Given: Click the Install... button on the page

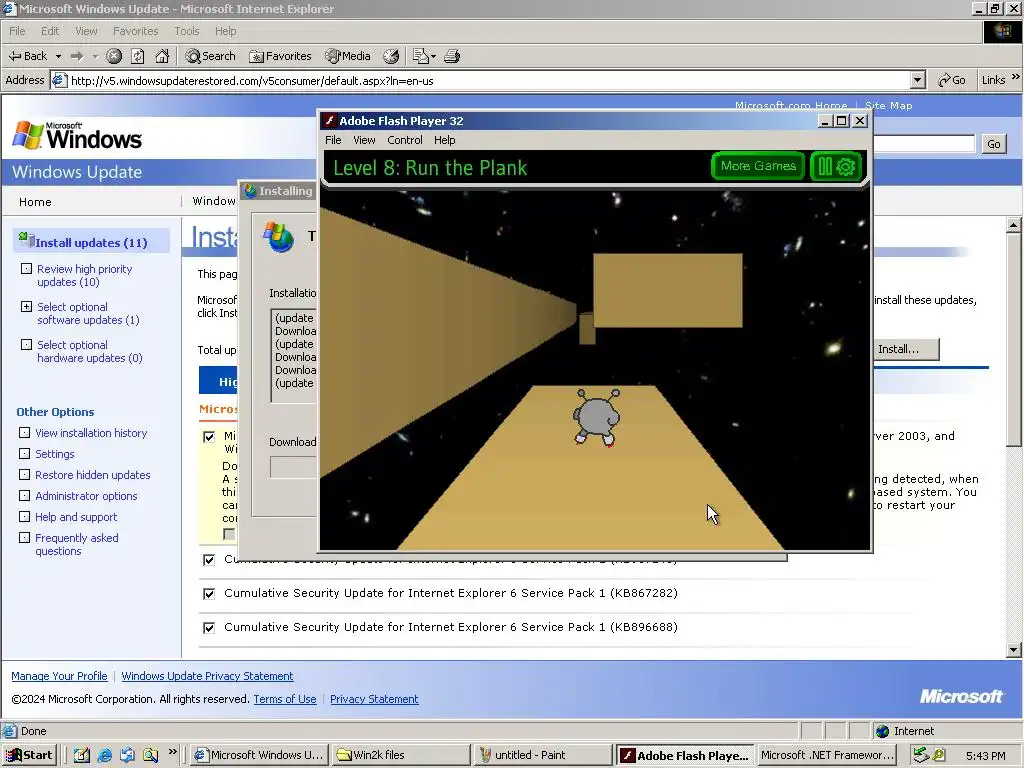Looking at the screenshot, I should tap(906, 349).
